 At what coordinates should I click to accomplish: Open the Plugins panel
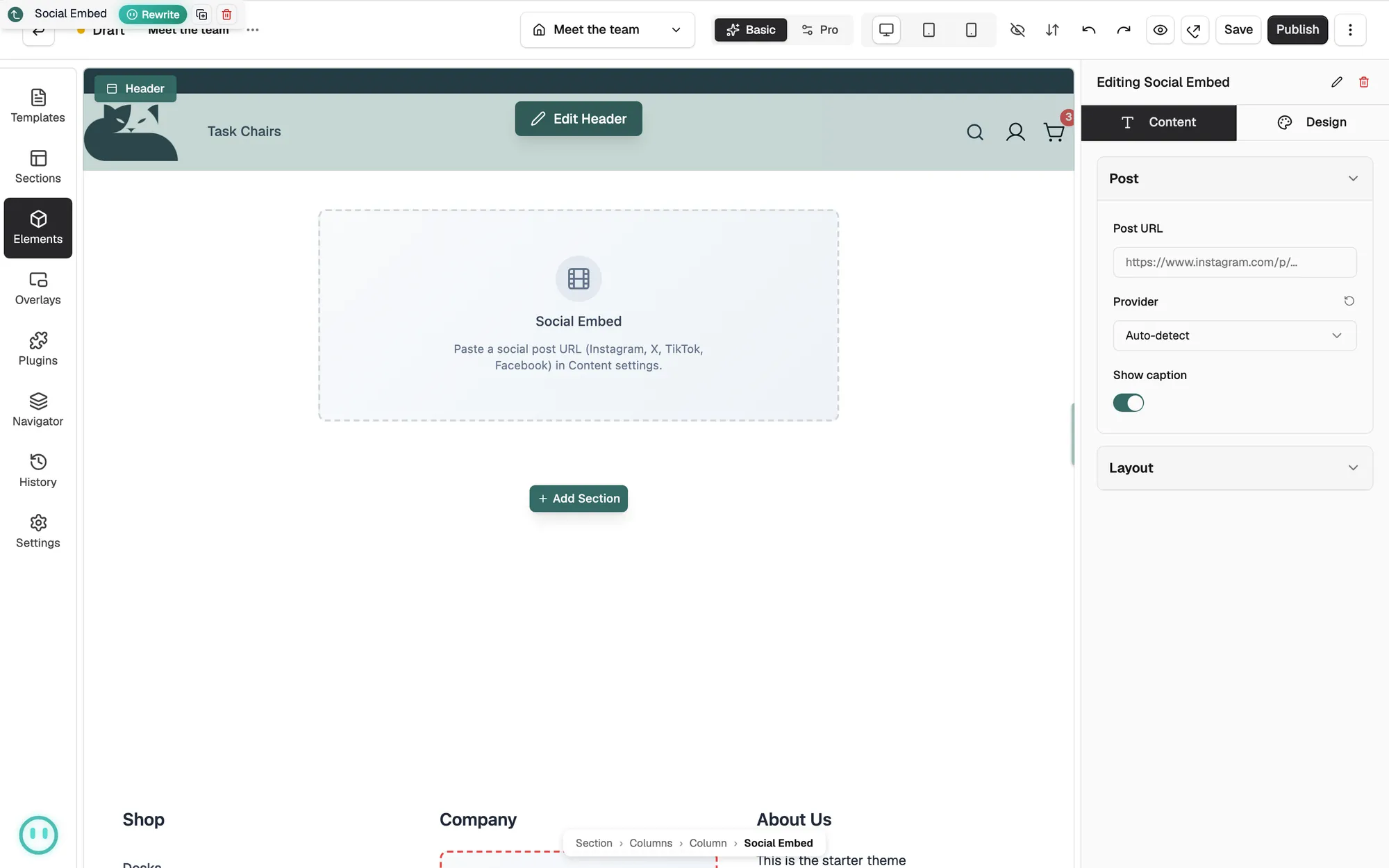(x=38, y=349)
